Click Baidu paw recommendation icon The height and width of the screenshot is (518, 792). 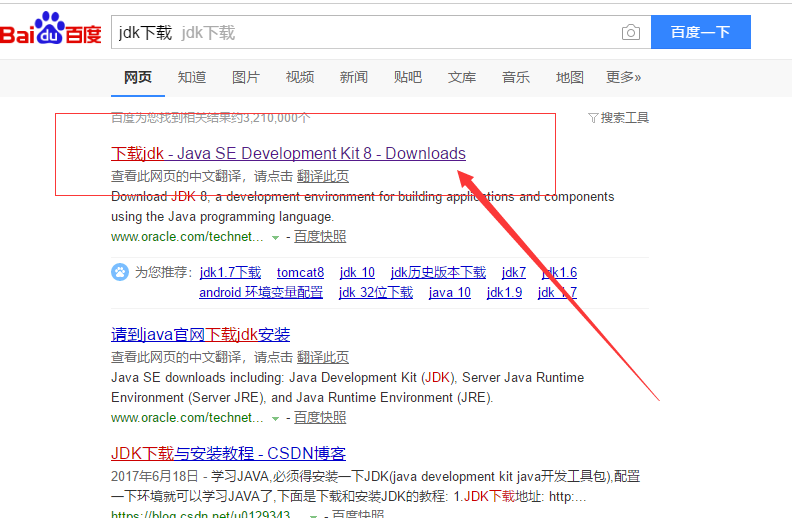[x=120, y=272]
